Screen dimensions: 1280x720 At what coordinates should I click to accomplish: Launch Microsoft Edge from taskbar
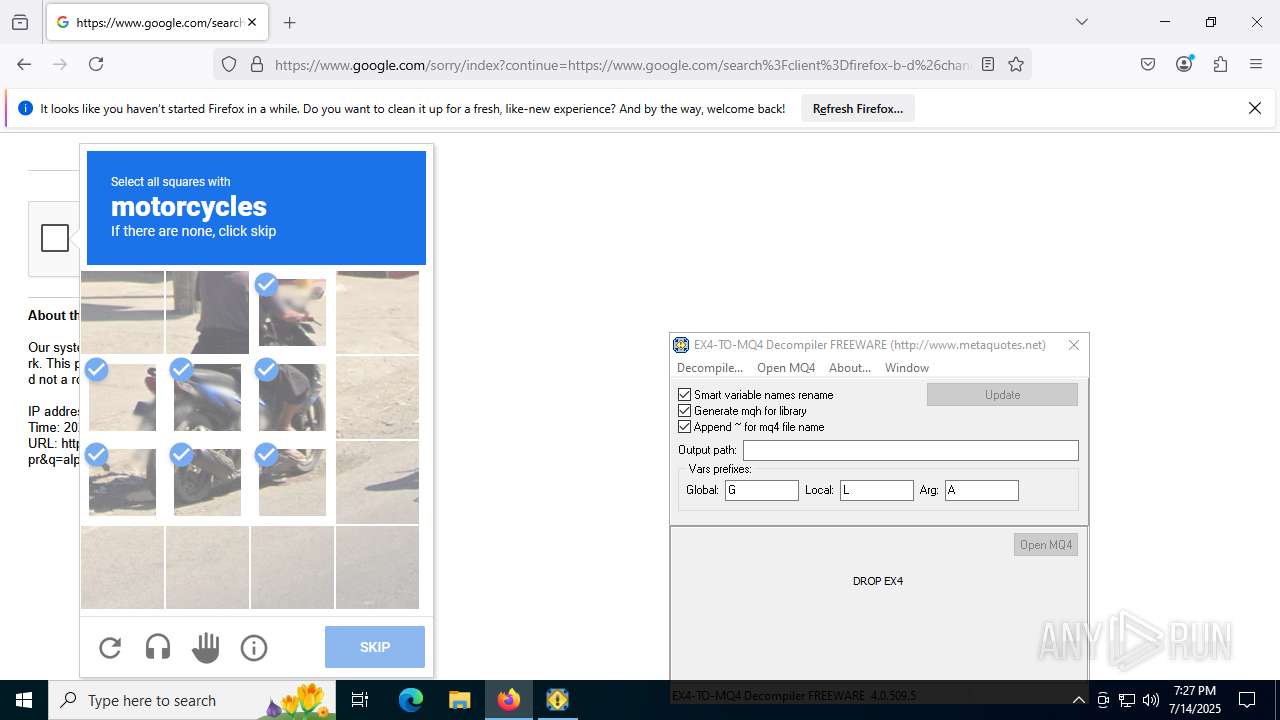coord(411,700)
